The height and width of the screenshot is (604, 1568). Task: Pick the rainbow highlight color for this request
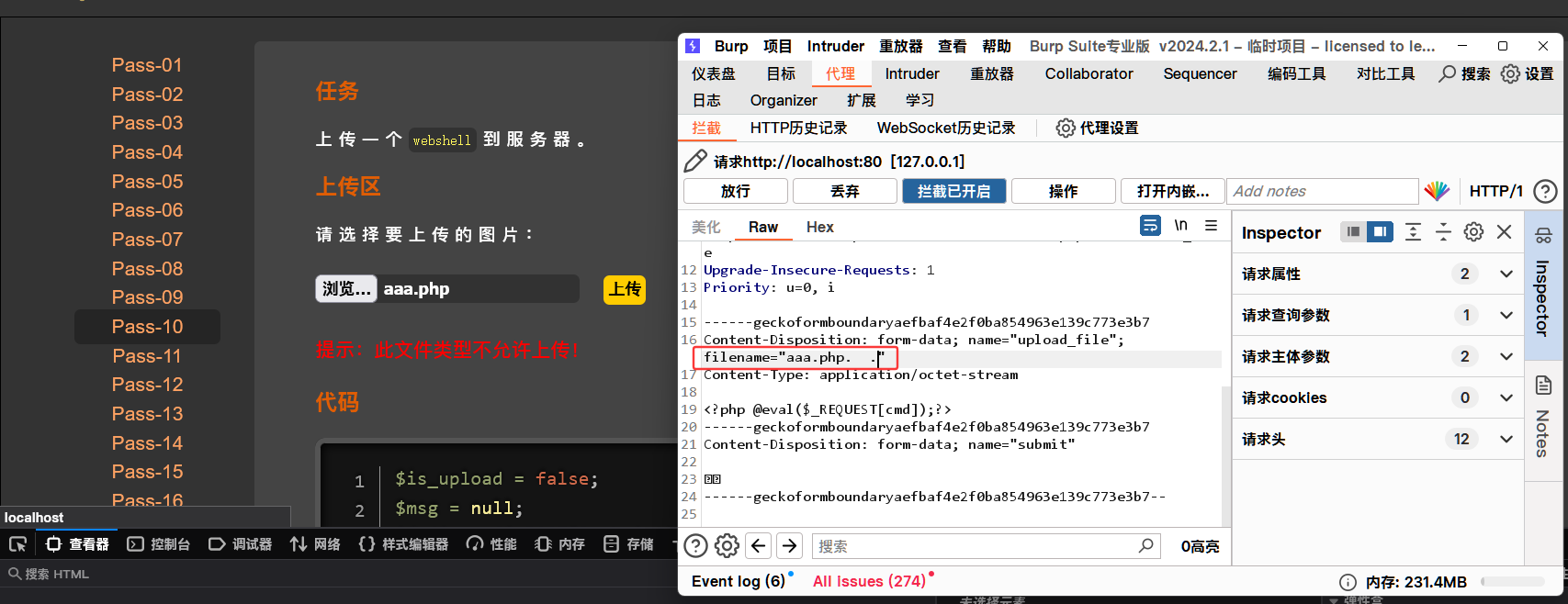1437,191
